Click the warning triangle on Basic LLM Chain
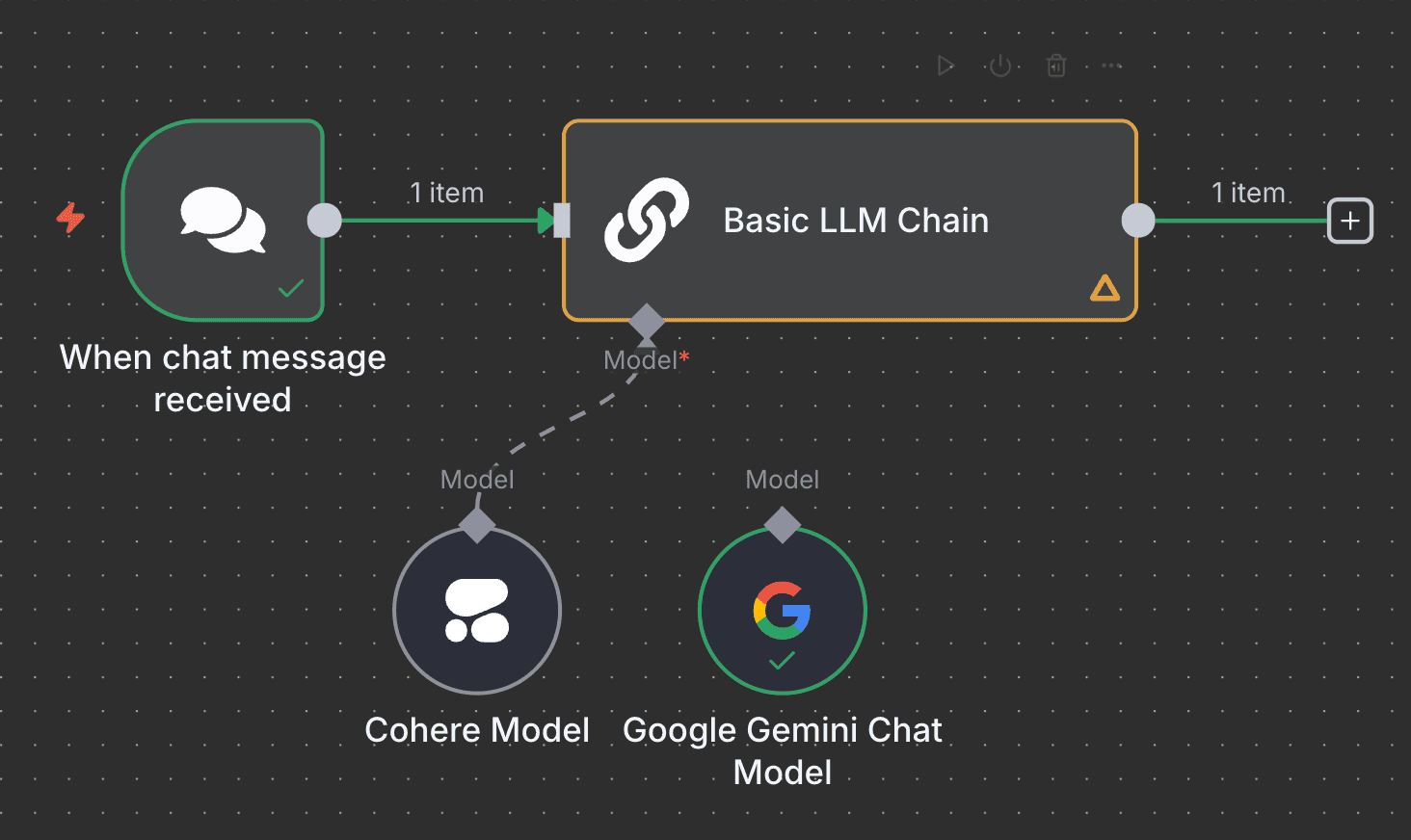 click(x=1104, y=287)
